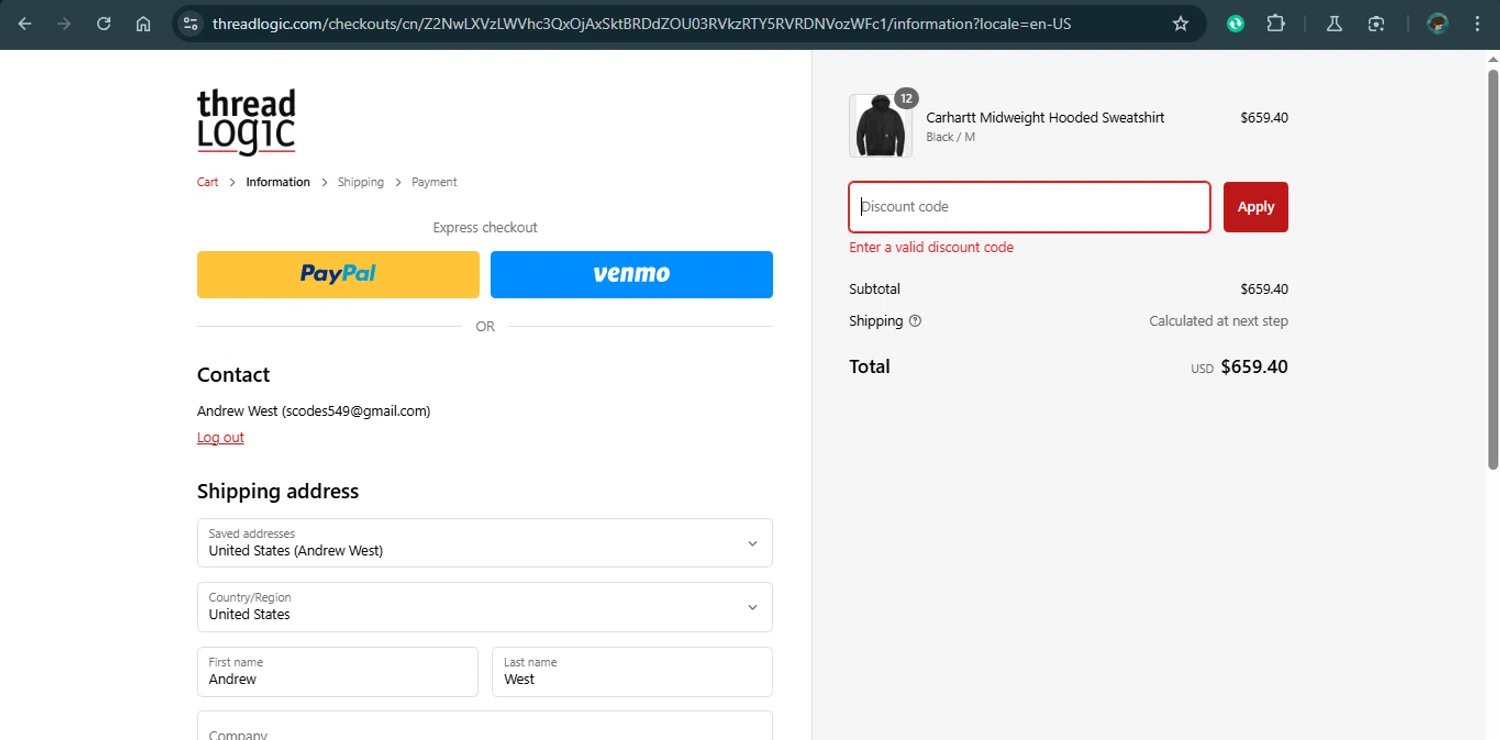This screenshot has width=1500, height=740.
Task: Reload the checkout page
Action: coord(104,24)
